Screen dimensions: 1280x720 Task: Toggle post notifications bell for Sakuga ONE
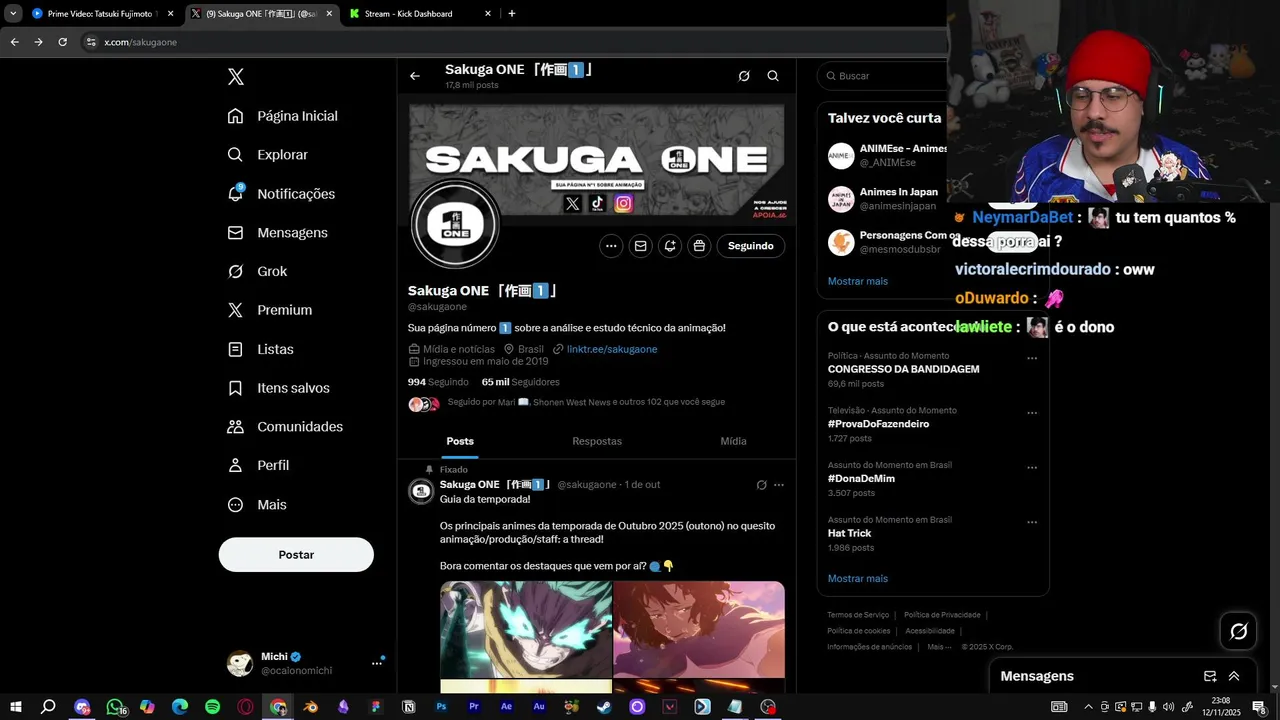(x=670, y=246)
